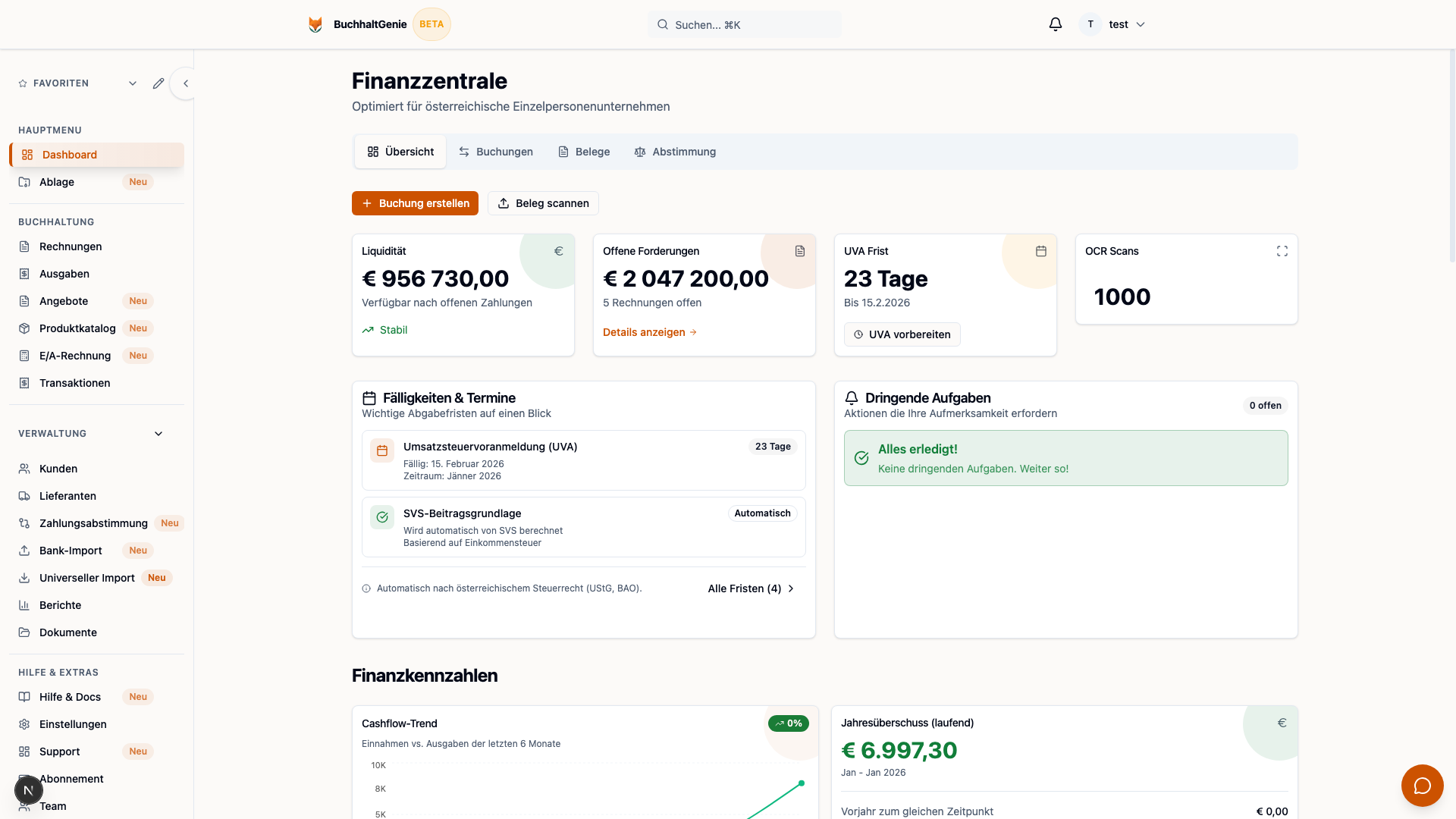Click the Buchung erstellen button
This screenshot has height=819, width=1456.
[415, 203]
